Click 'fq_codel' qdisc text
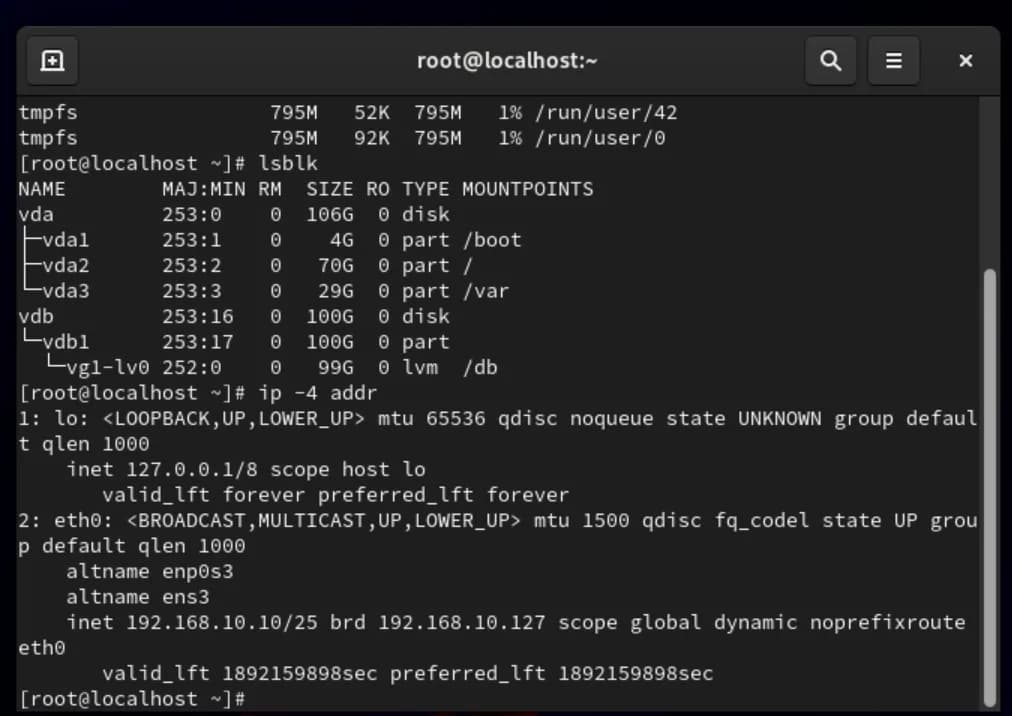 click(x=762, y=520)
